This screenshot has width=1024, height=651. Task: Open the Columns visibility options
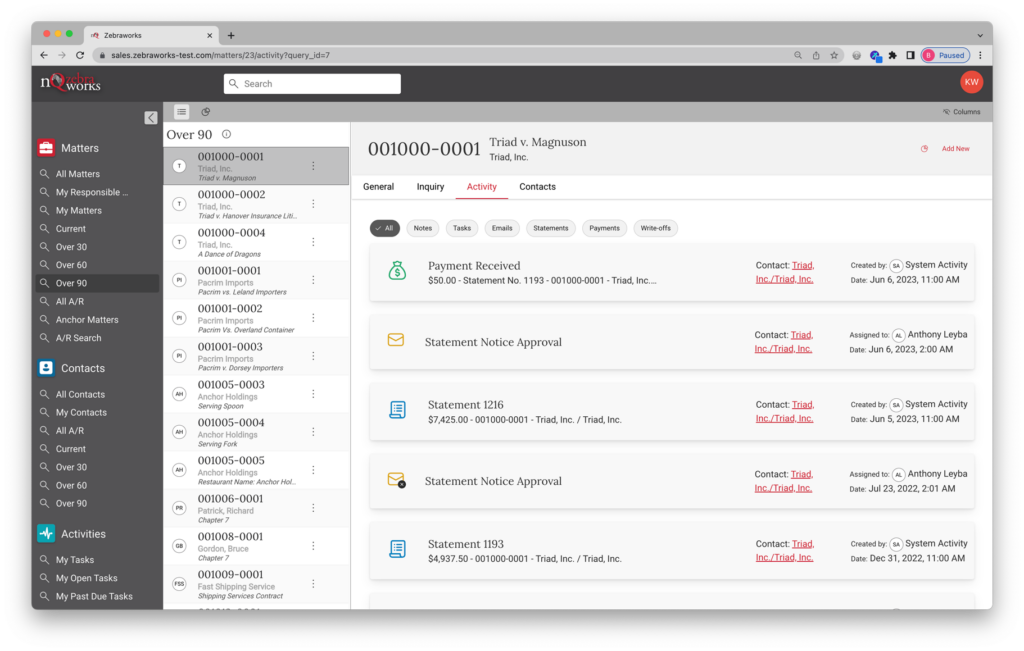pyautogui.click(x=961, y=112)
